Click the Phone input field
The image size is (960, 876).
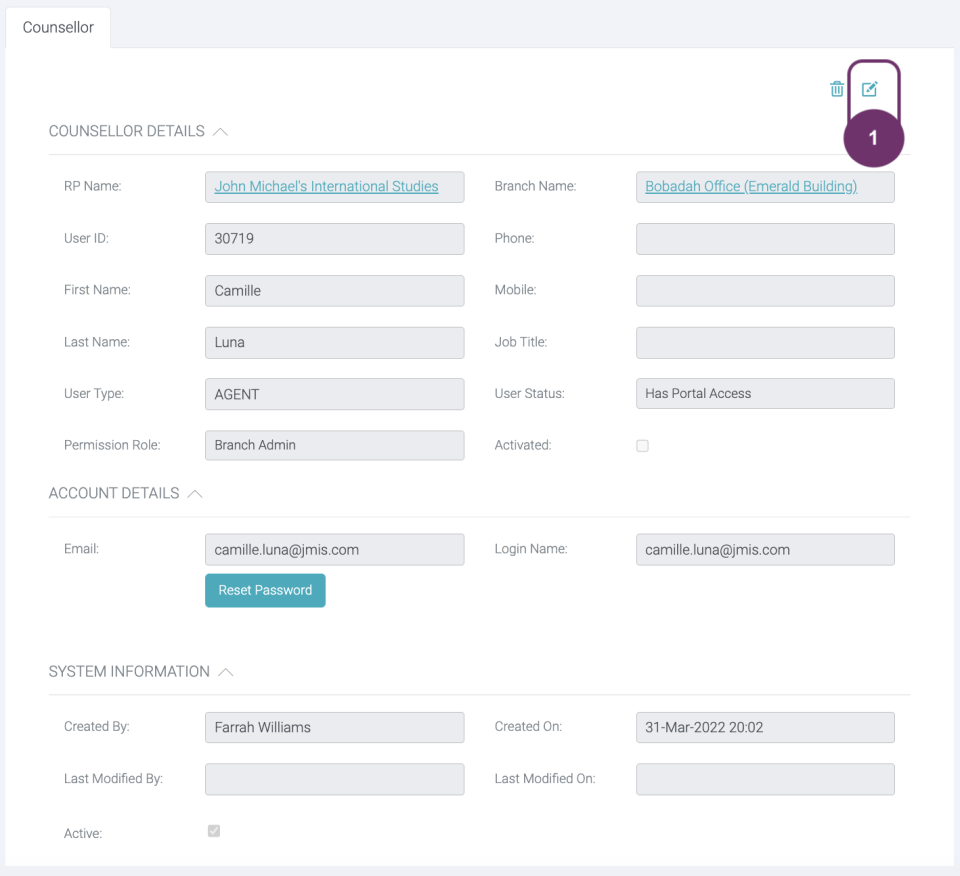[x=765, y=239]
